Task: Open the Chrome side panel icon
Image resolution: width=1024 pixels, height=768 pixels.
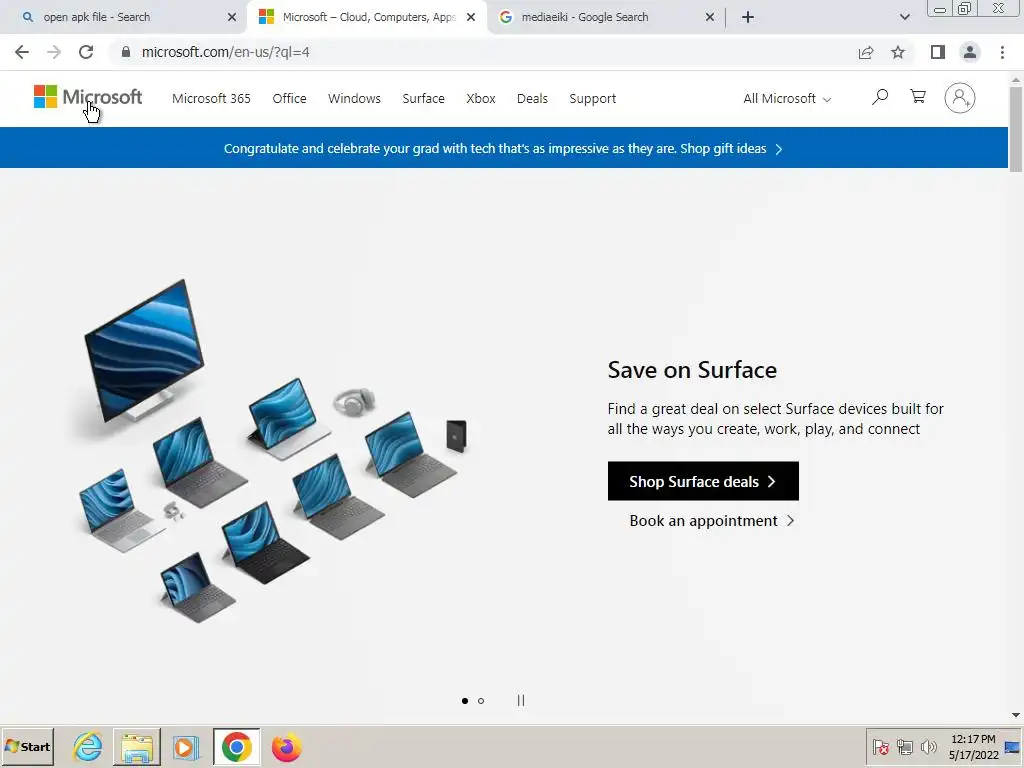Action: click(938, 52)
